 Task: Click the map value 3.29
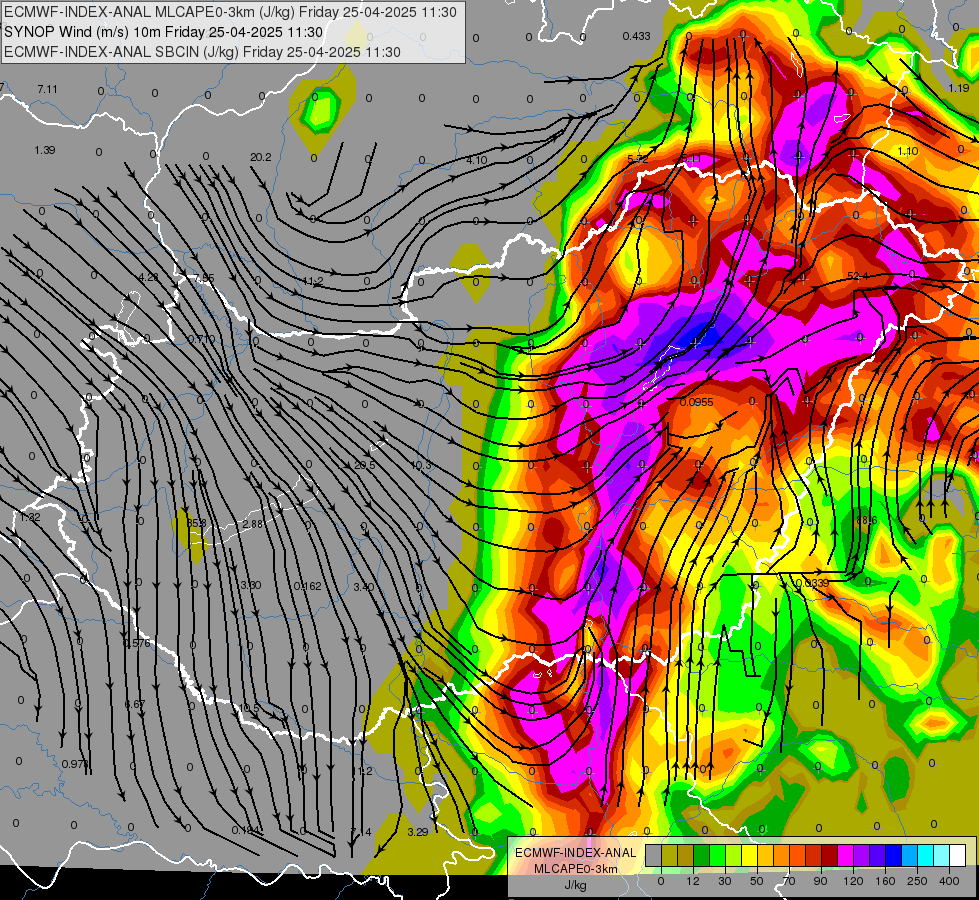click(418, 832)
